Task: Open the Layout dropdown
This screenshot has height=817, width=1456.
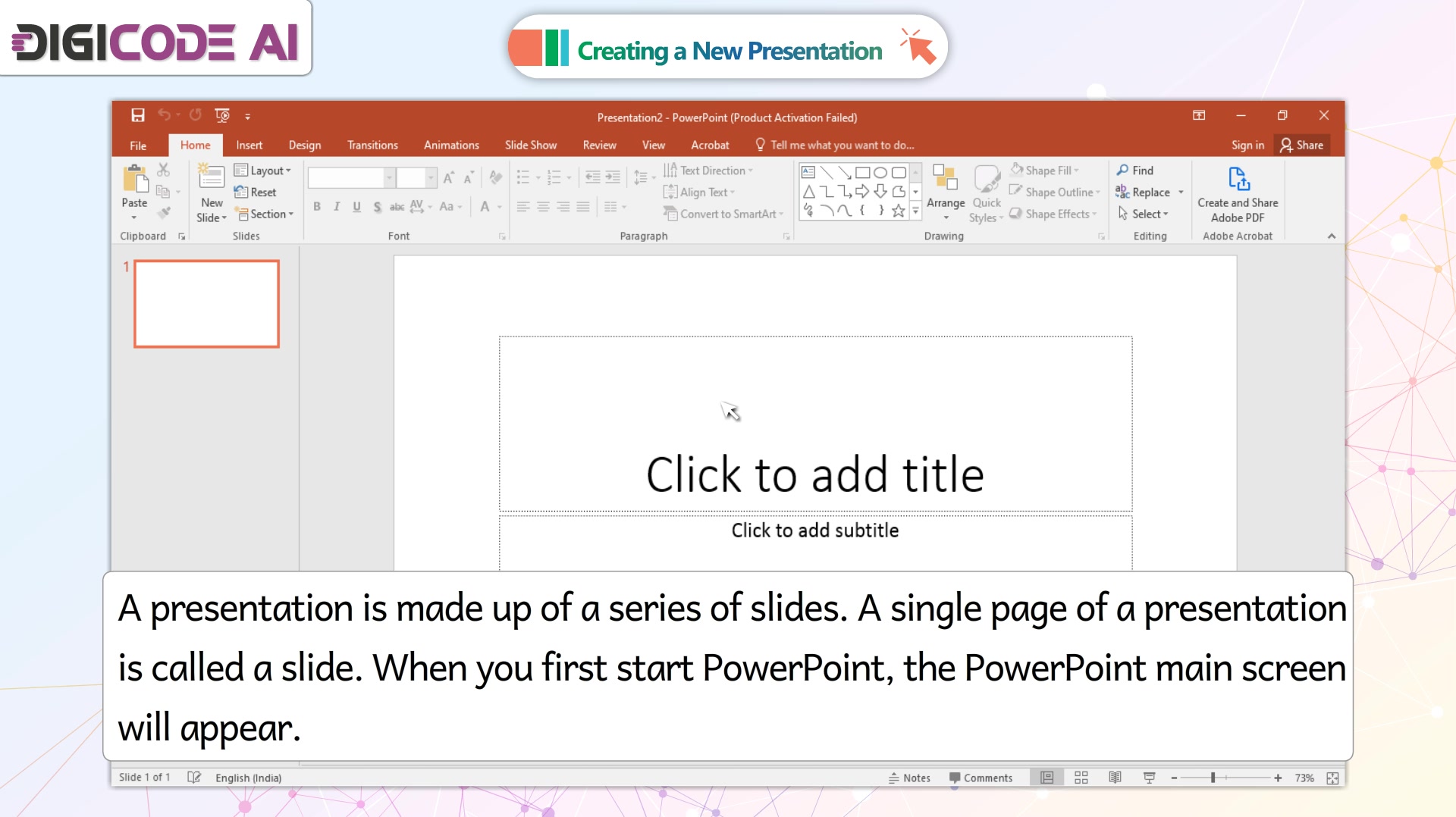Action: click(262, 171)
